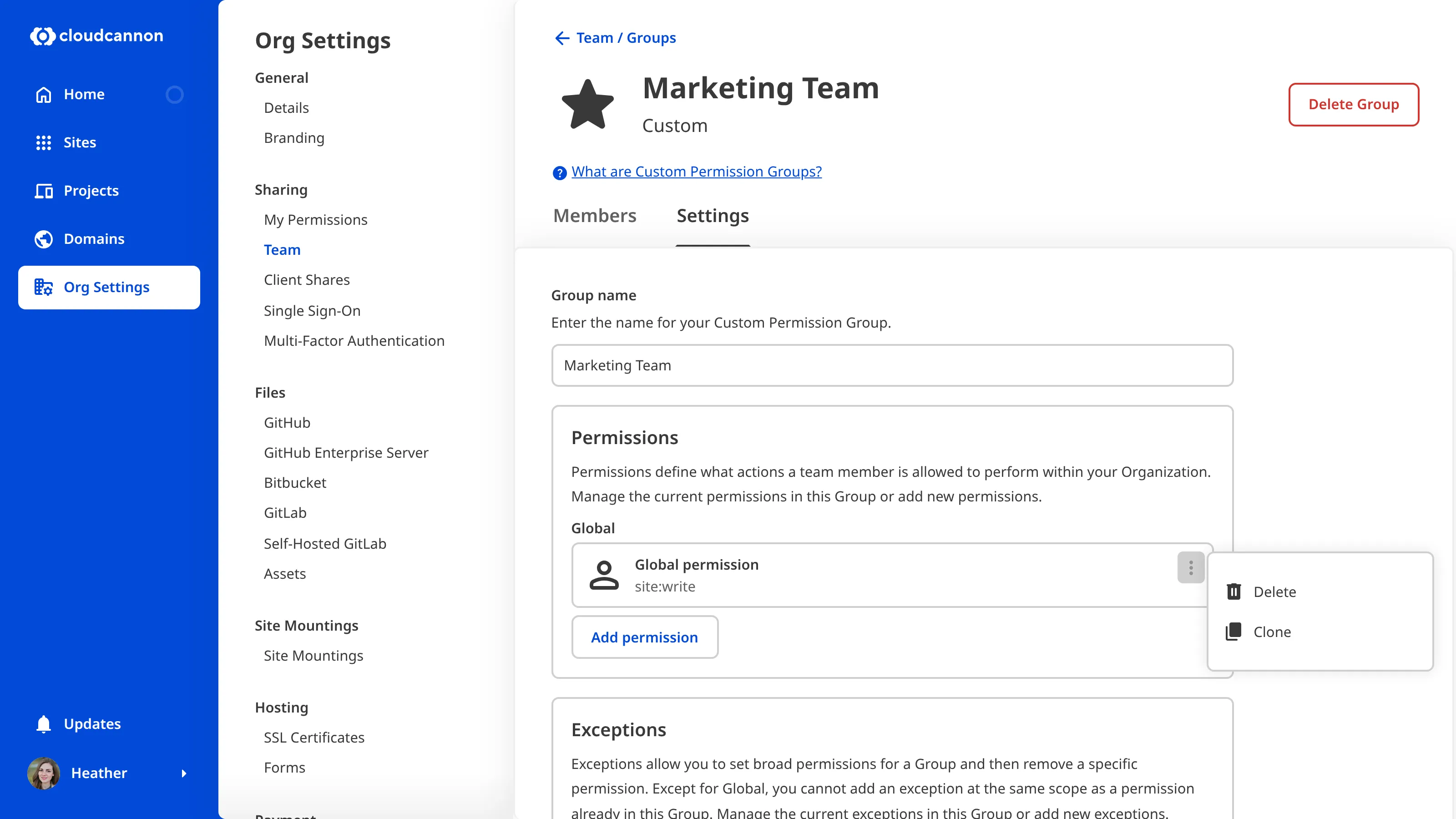Image resolution: width=1456 pixels, height=819 pixels.
Task: Click the Add permission button
Action: [644, 637]
